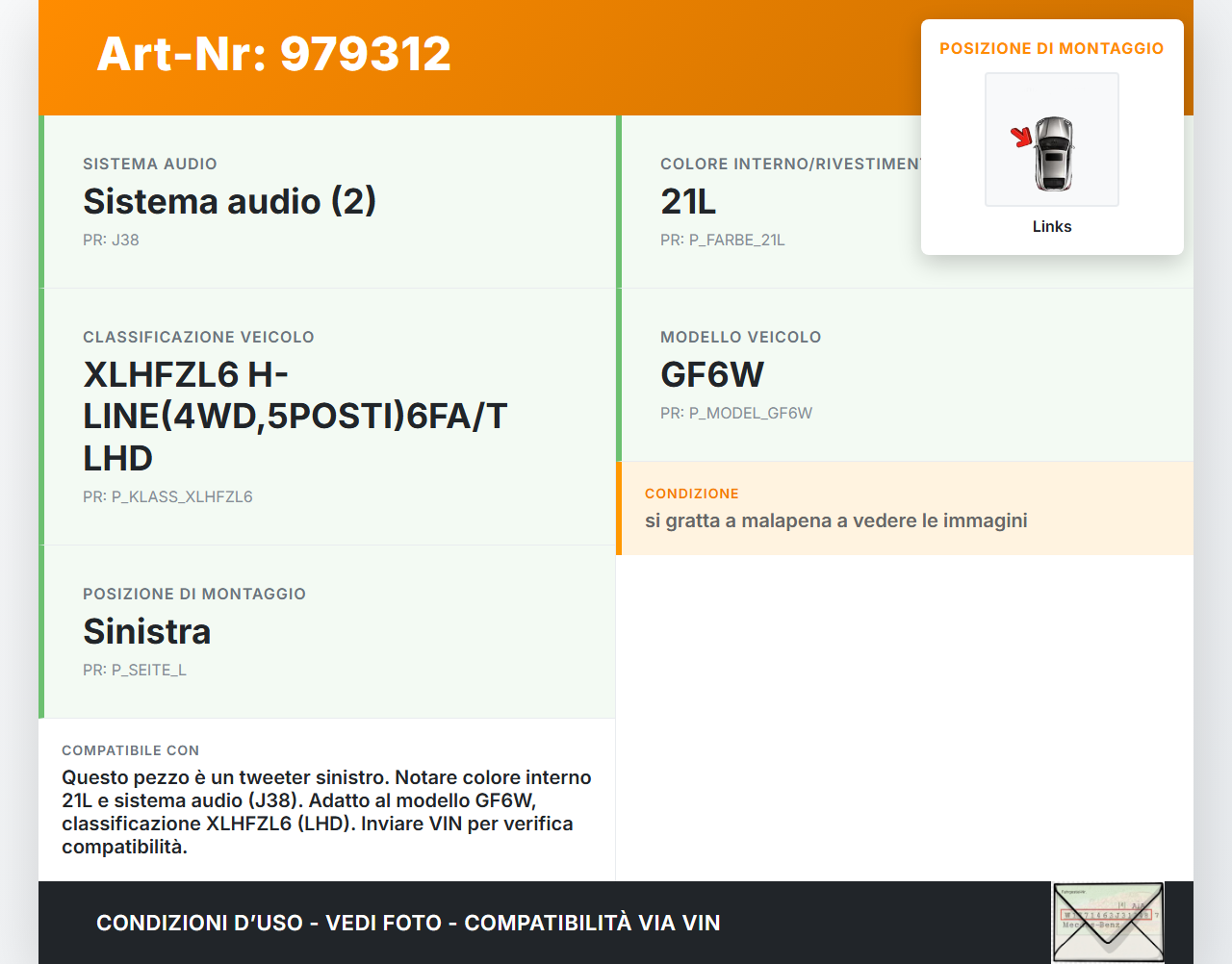Image resolution: width=1232 pixels, height=964 pixels.
Task: Select the red arrow marker on the car image
Action: point(1022,139)
